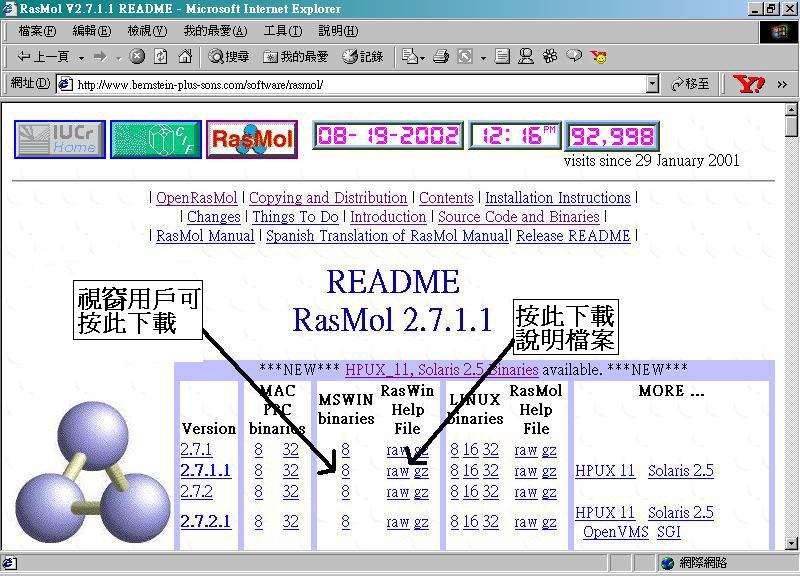Click the RasMol molecule model image
This screenshot has height=576, width=800.
coord(93,470)
